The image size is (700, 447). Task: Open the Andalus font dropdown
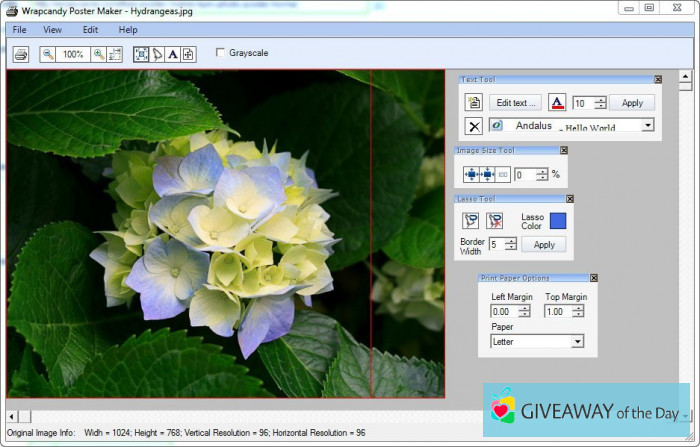[x=647, y=126]
